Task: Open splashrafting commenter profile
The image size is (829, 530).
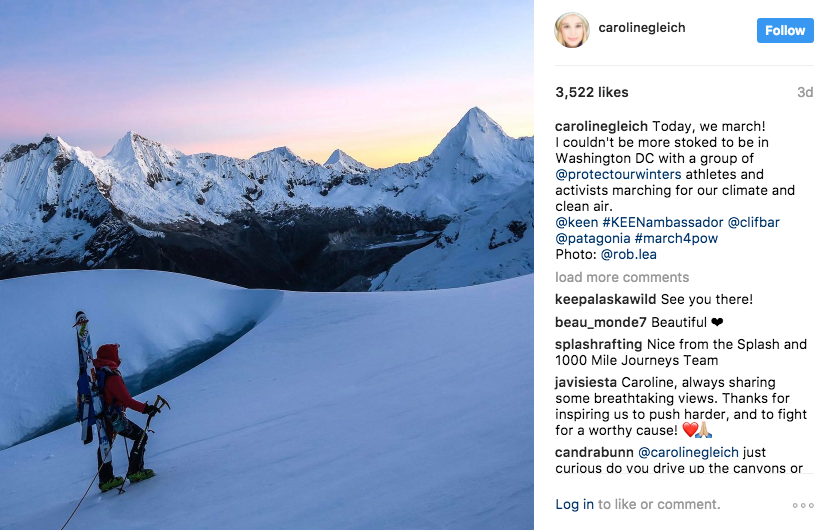Action: 598,344
